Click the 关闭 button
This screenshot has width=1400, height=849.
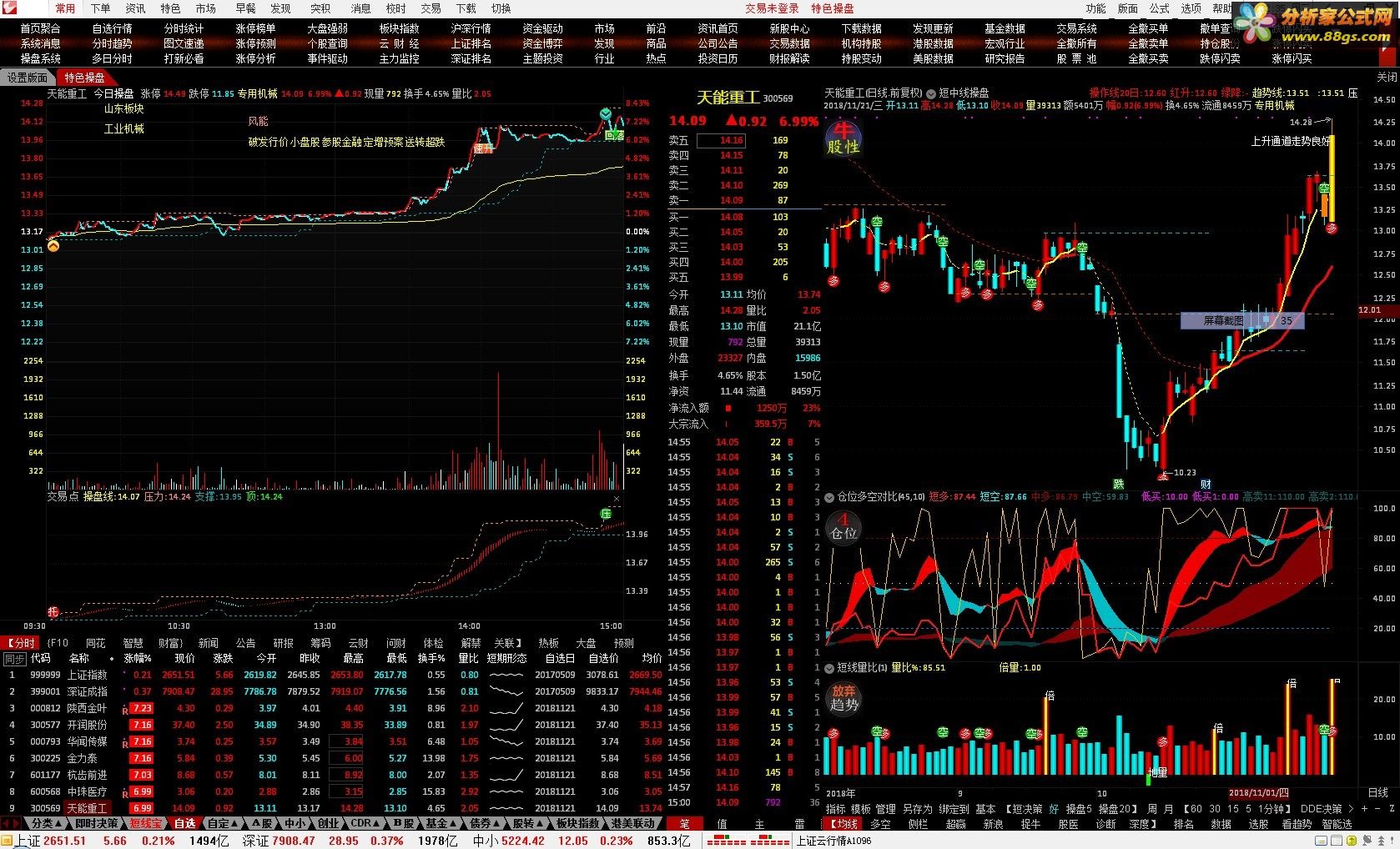pos(1387,77)
